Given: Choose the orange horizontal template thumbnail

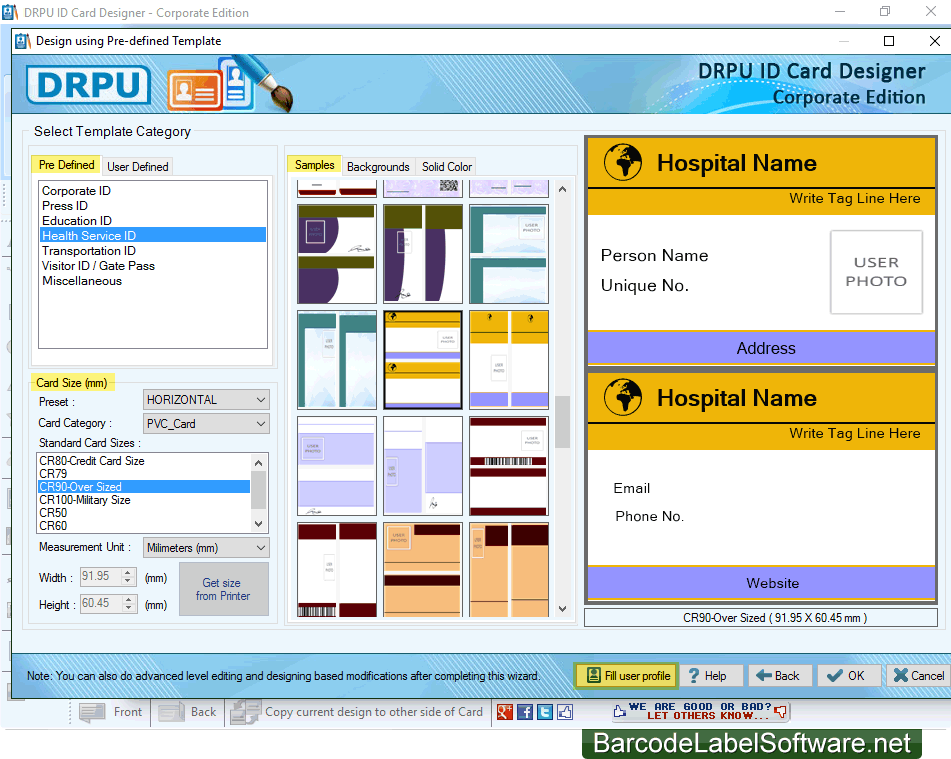Looking at the screenshot, I should click(423, 570).
